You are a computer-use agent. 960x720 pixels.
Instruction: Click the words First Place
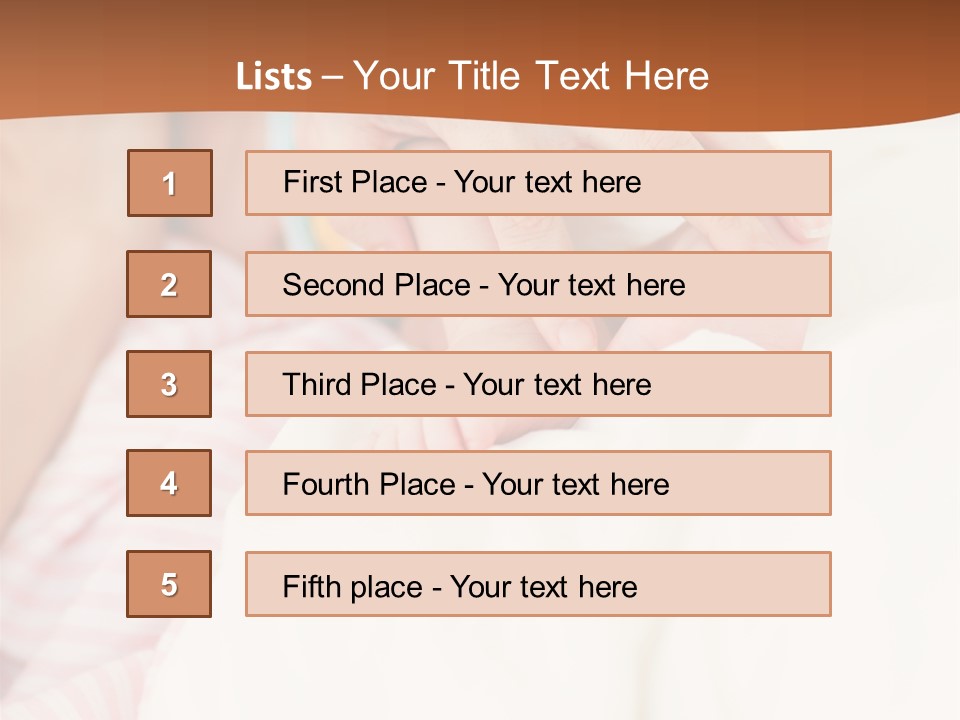point(355,182)
